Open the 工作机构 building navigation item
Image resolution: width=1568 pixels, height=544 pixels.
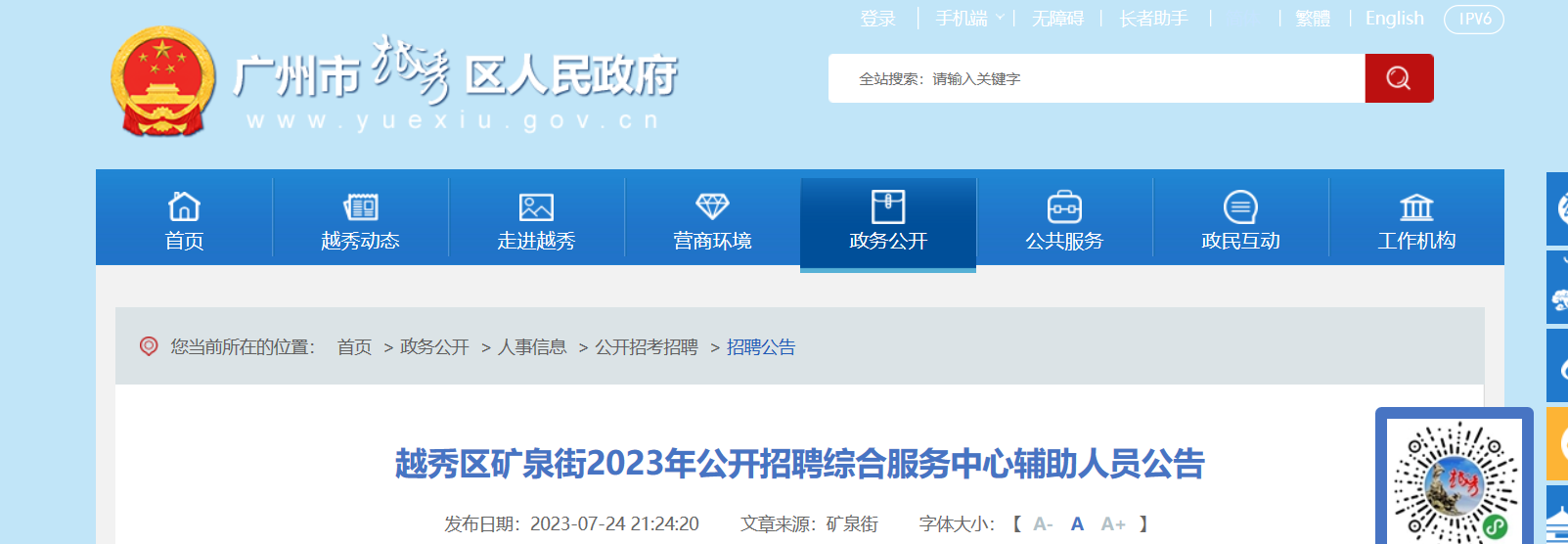(x=1416, y=218)
